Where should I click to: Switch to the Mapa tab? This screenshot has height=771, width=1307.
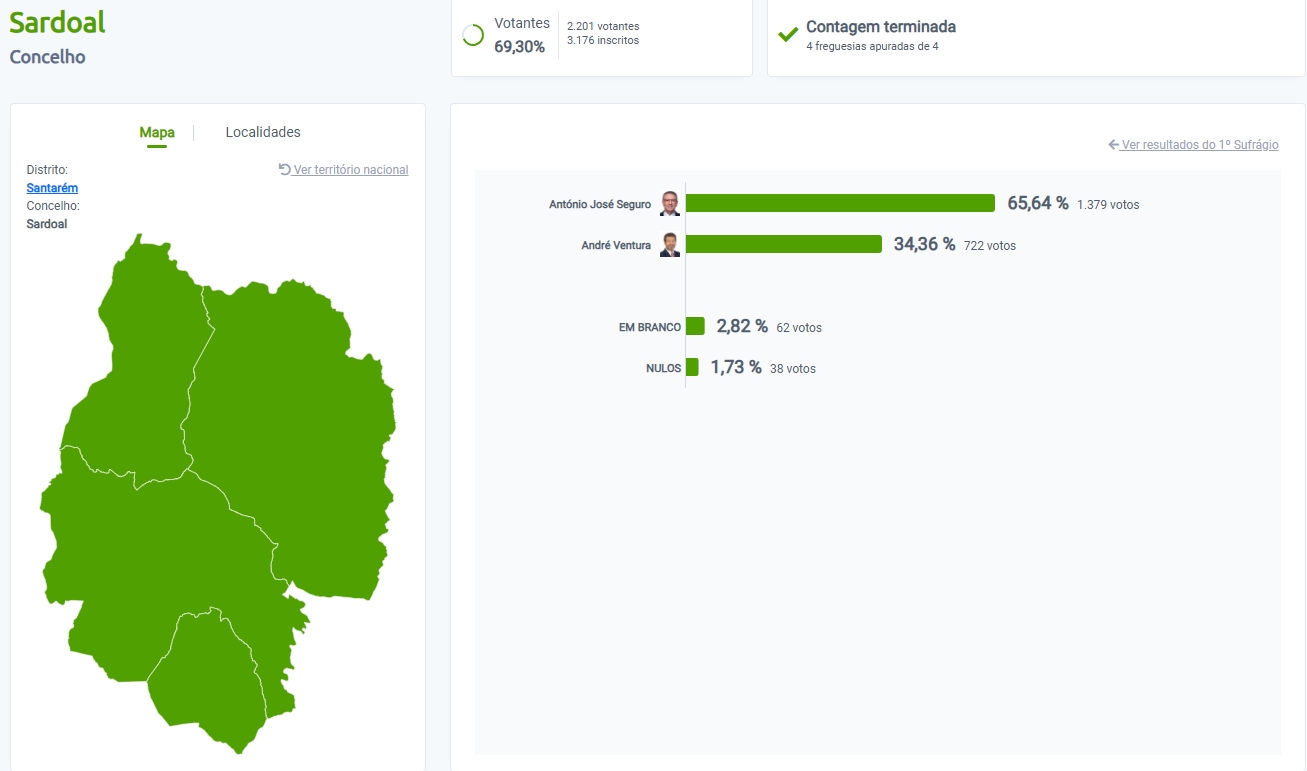click(x=157, y=132)
